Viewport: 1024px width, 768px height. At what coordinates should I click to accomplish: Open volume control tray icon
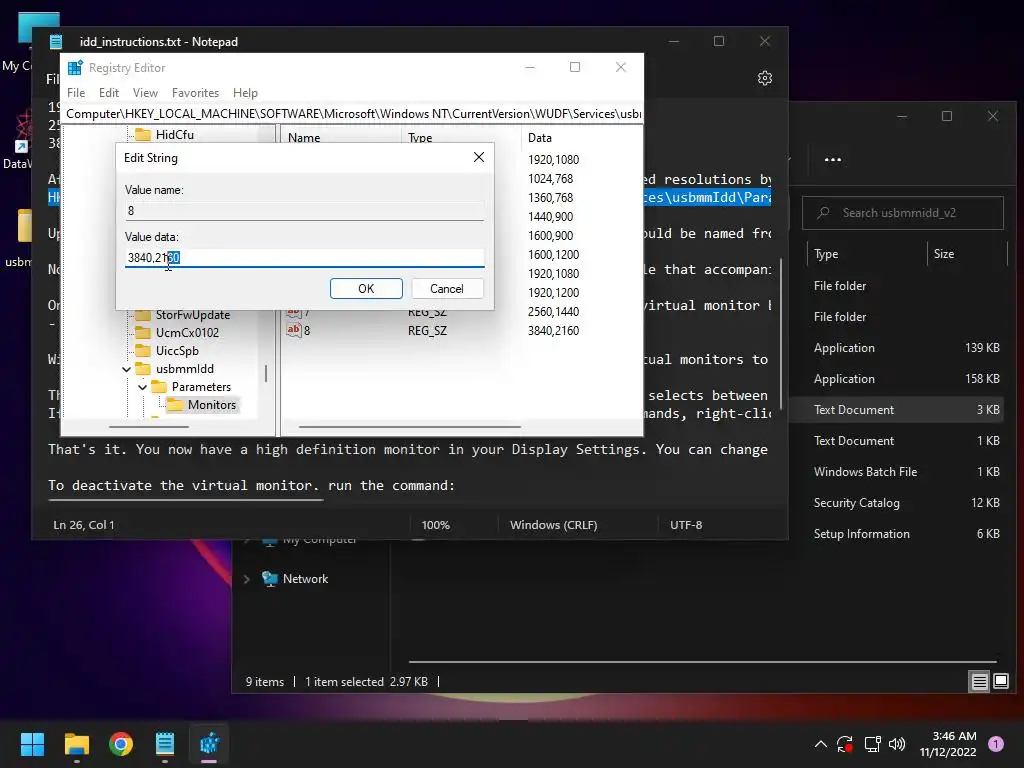click(x=897, y=744)
